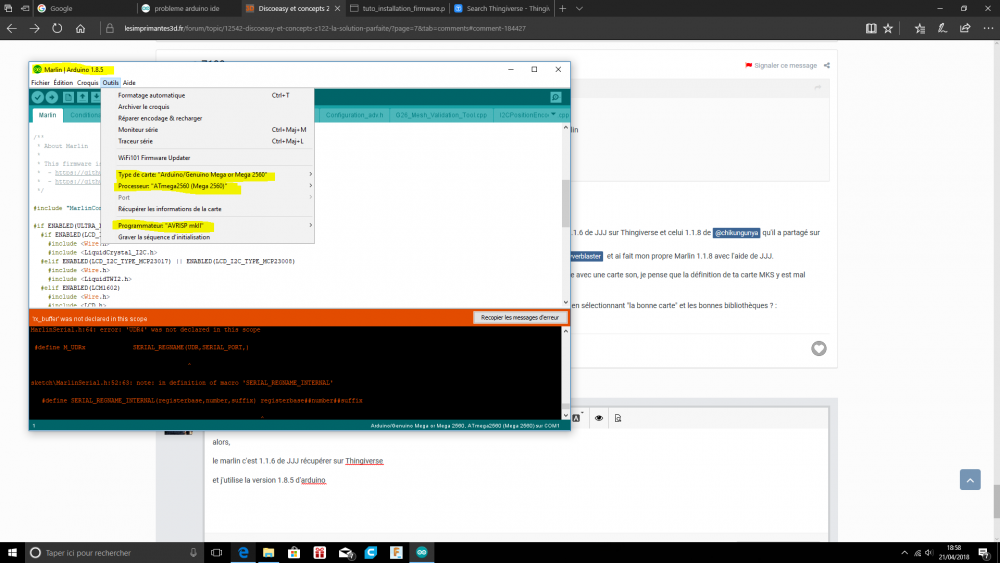
Task: Go back with the browser back arrow
Action: tap(11, 28)
